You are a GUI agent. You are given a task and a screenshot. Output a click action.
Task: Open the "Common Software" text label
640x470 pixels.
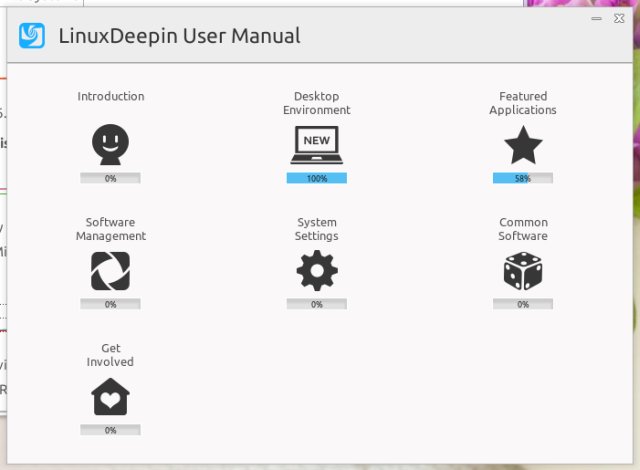(522, 229)
